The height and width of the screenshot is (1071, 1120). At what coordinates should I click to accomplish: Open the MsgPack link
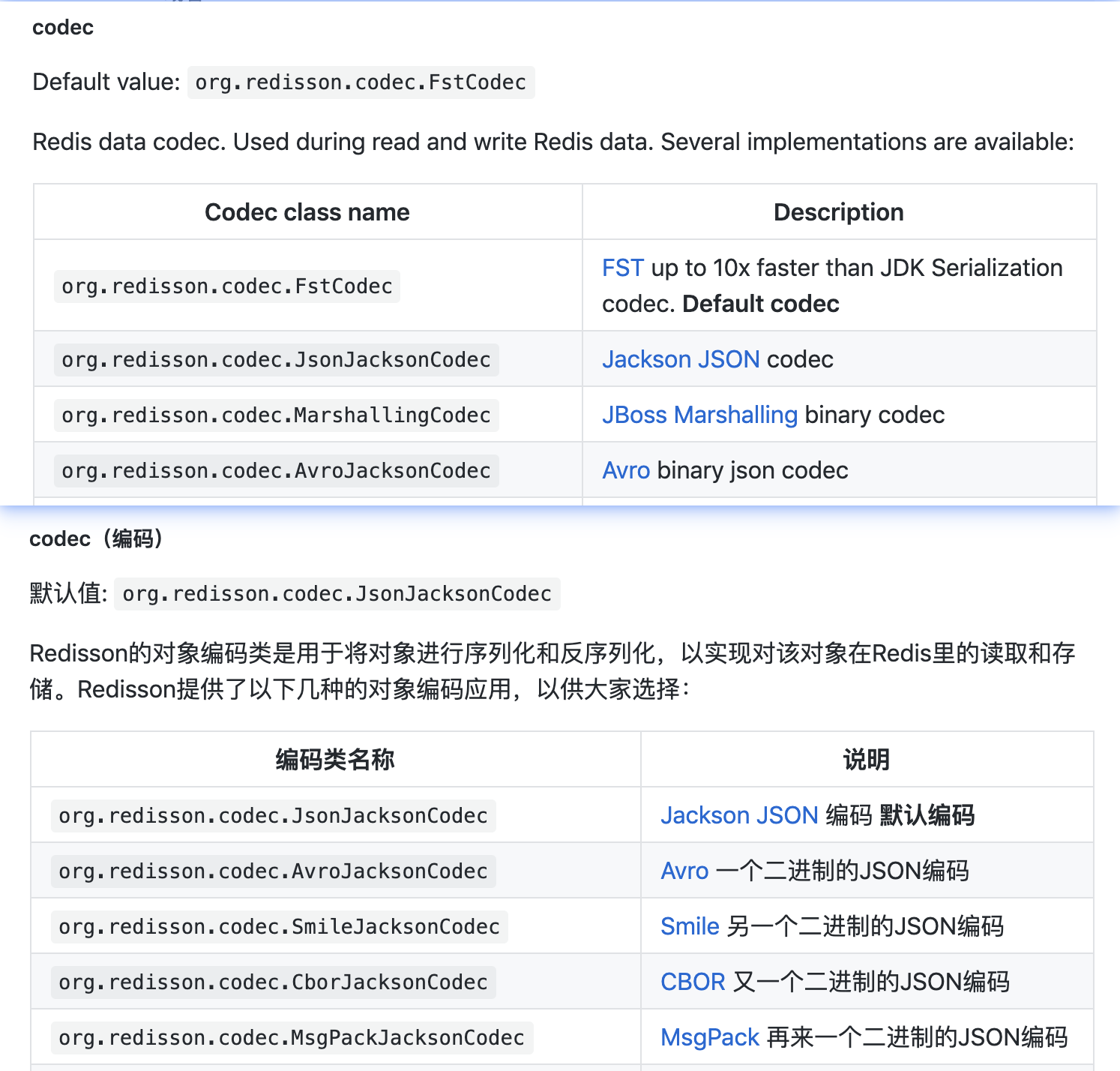coord(708,1037)
